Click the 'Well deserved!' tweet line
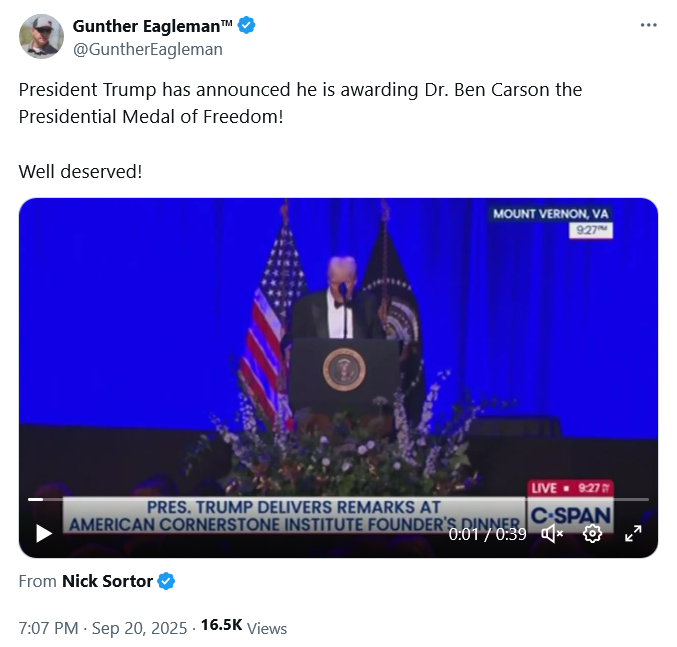The image size is (677, 647). pyautogui.click(x=80, y=171)
